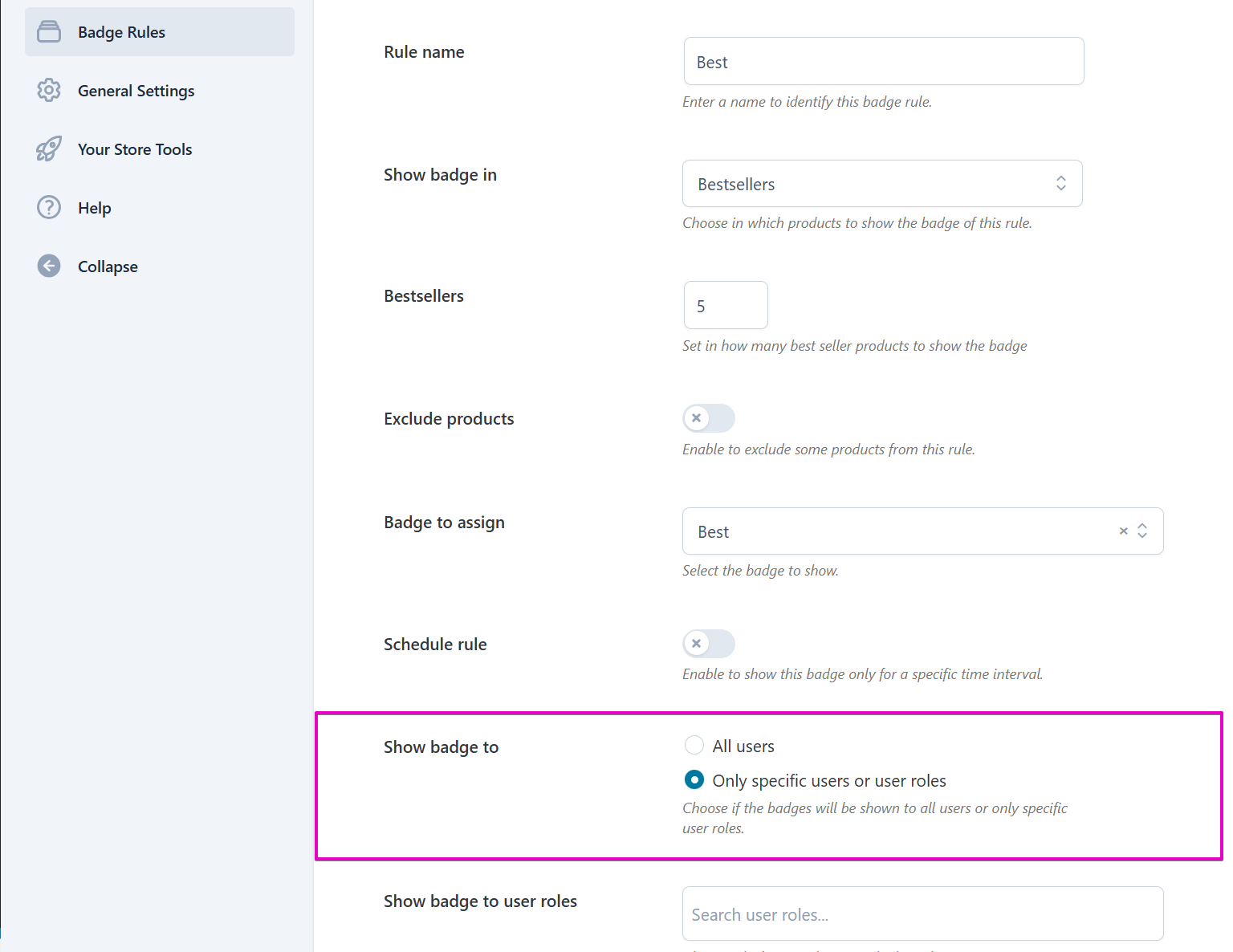The image size is (1233, 952).
Task: Click the Rule name text field
Action: coord(883,62)
